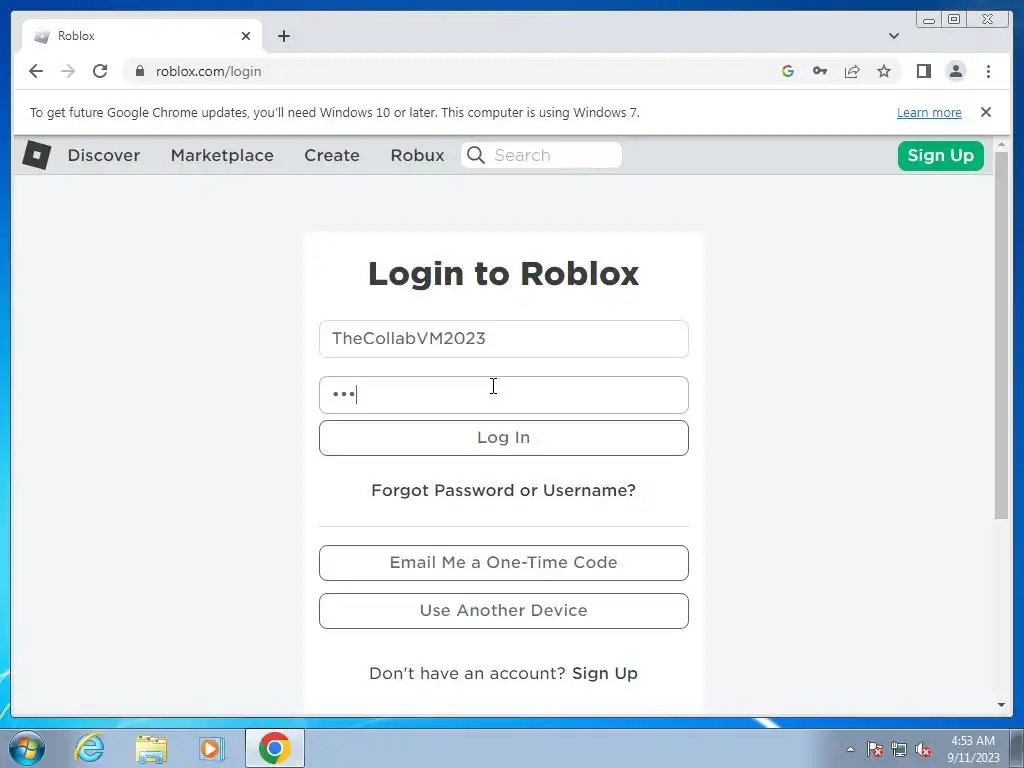Image resolution: width=1024 pixels, height=768 pixels.
Task: Click the Log In button
Action: (504, 438)
